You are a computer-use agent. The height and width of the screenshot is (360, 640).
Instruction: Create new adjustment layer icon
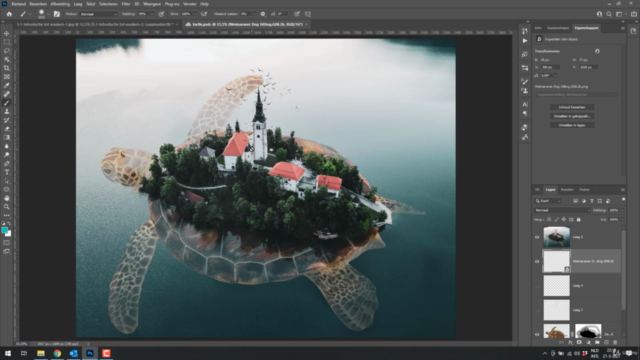(x=588, y=342)
